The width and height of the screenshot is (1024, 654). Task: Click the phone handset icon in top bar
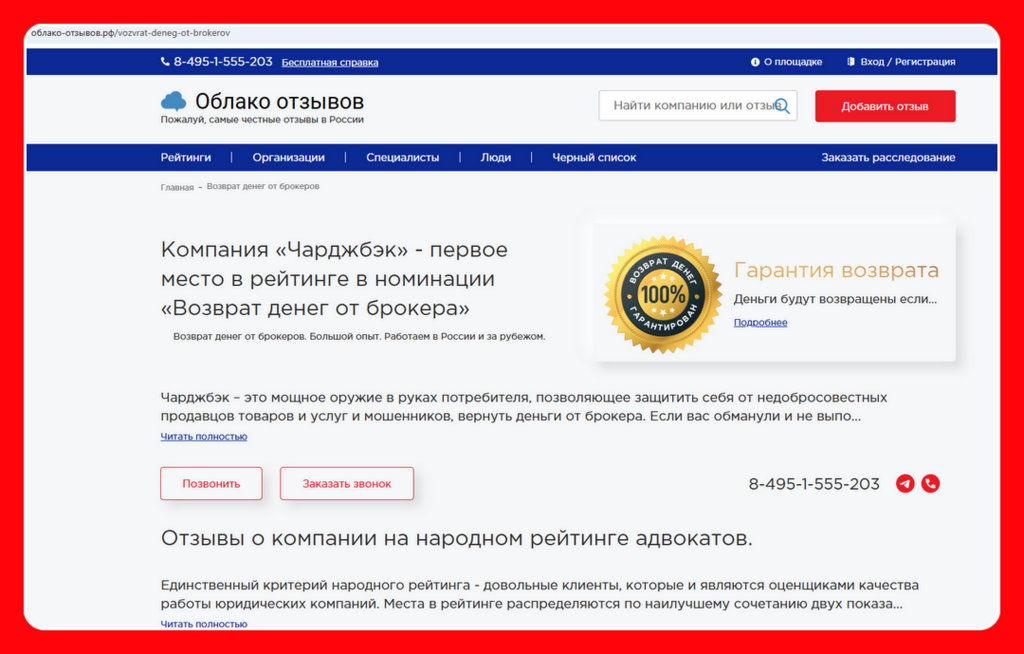(165, 62)
